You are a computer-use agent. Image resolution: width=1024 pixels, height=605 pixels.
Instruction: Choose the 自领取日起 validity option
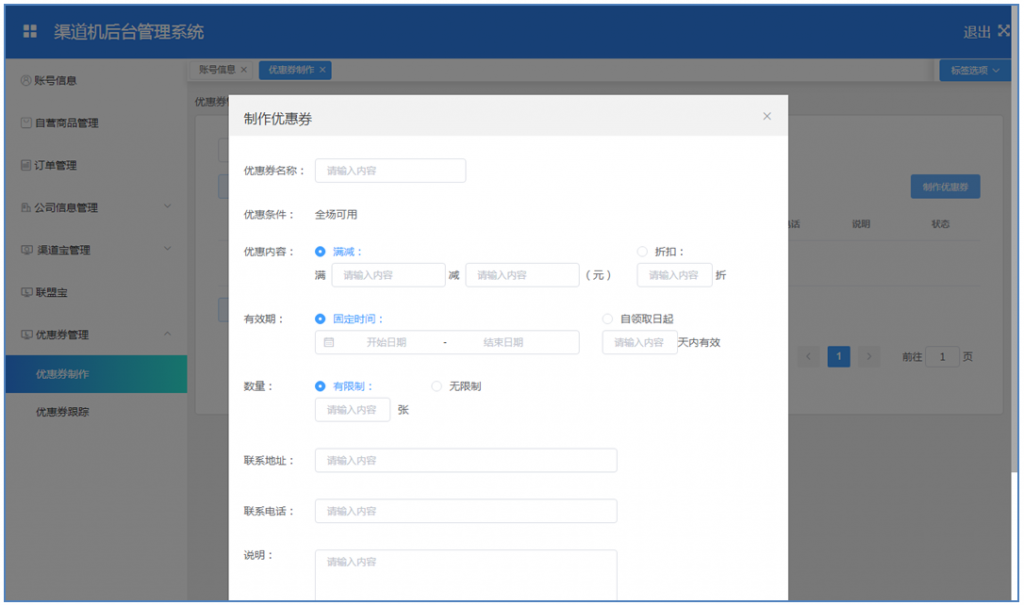tap(607, 319)
